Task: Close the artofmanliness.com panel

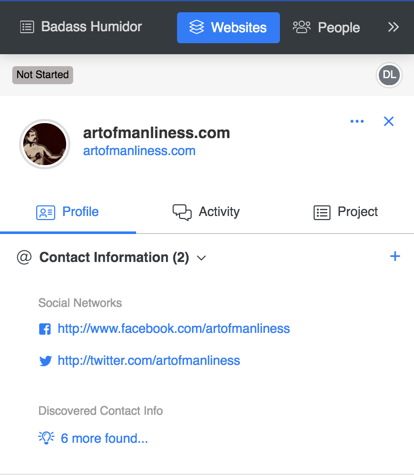Action: click(389, 121)
